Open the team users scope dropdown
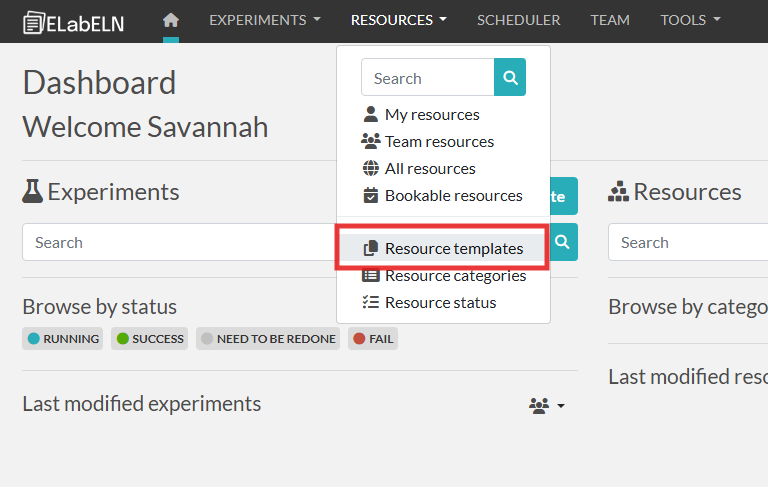This screenshot has width=768, height=487. 547,405
